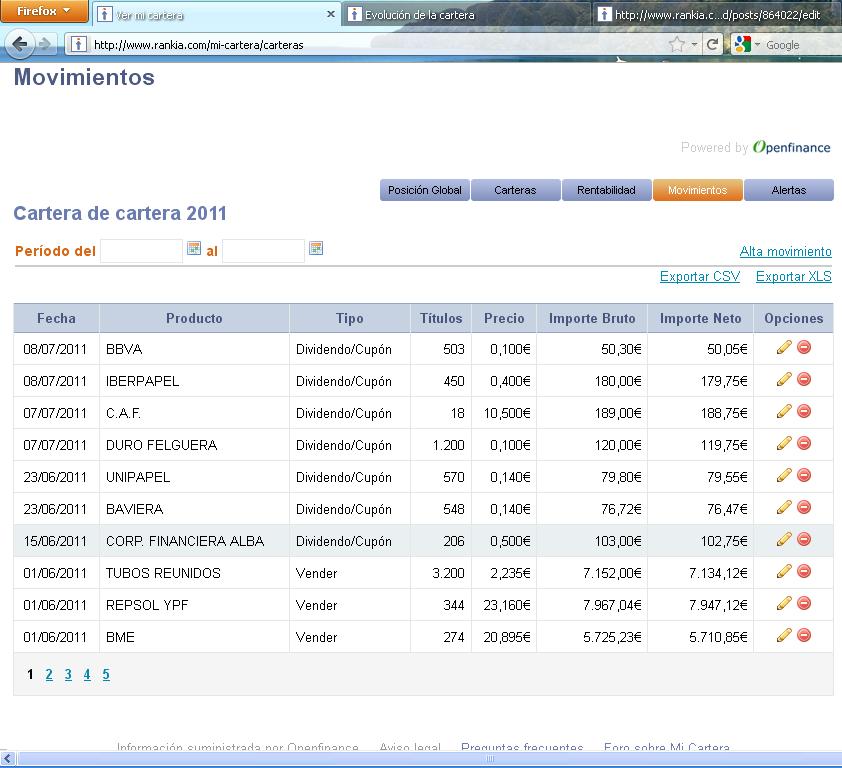Focus the period start date field
This screenshot has height=768, width=842.
[142, 251]
